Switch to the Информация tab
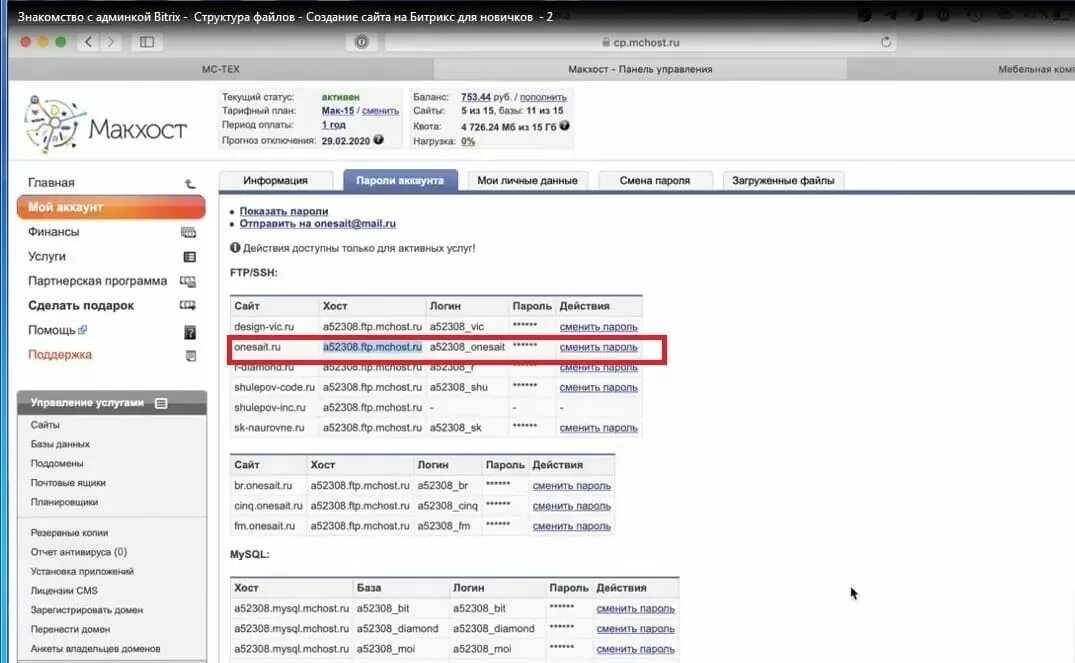Screen dimensions: 1075x663 pos(276,180)
